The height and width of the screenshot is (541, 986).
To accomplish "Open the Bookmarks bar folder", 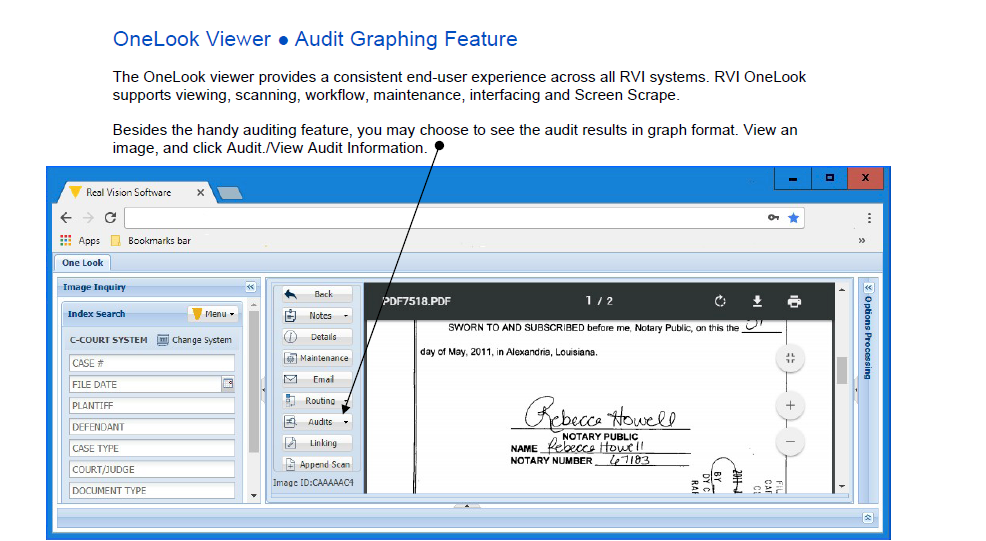I will (151, 240).
